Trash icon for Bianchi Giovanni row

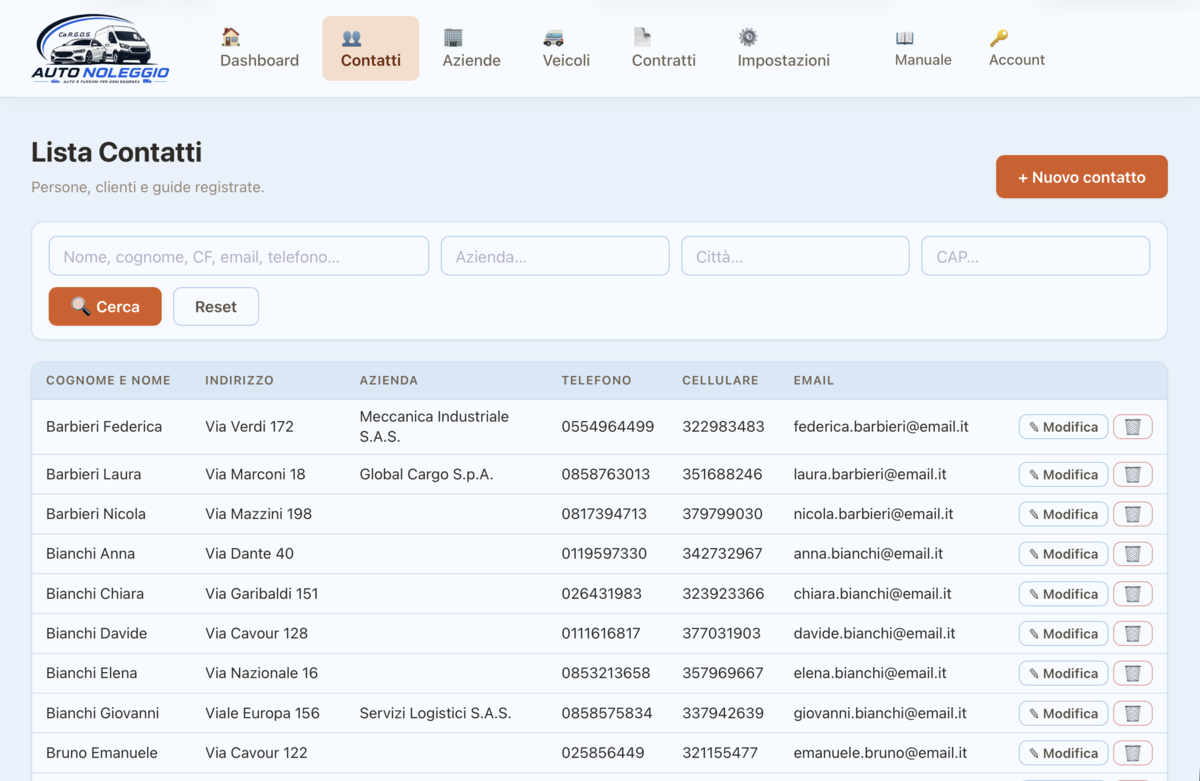[x=1133, y=713]
